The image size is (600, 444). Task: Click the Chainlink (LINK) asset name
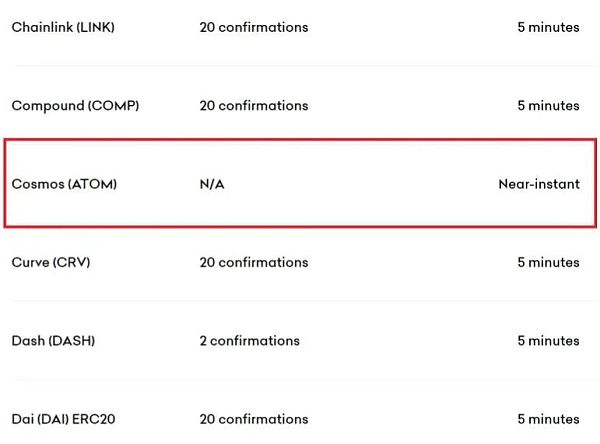[x=63, y=27]
